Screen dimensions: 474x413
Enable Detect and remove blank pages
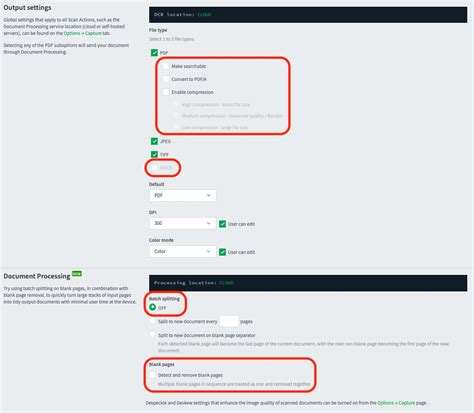point(153,375)
